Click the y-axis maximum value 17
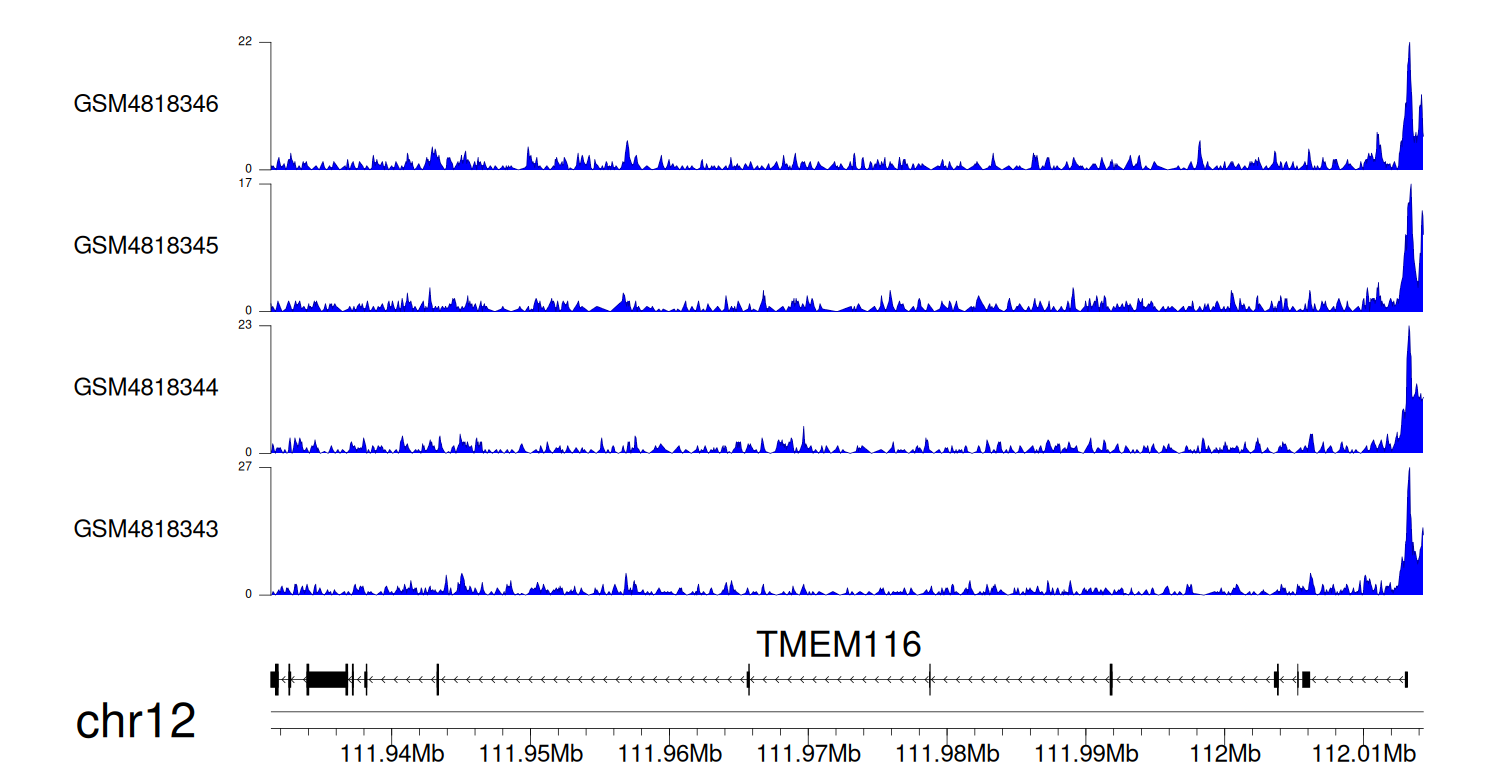Viewport: 1500px width, 780px height. [x=246, y=184]
